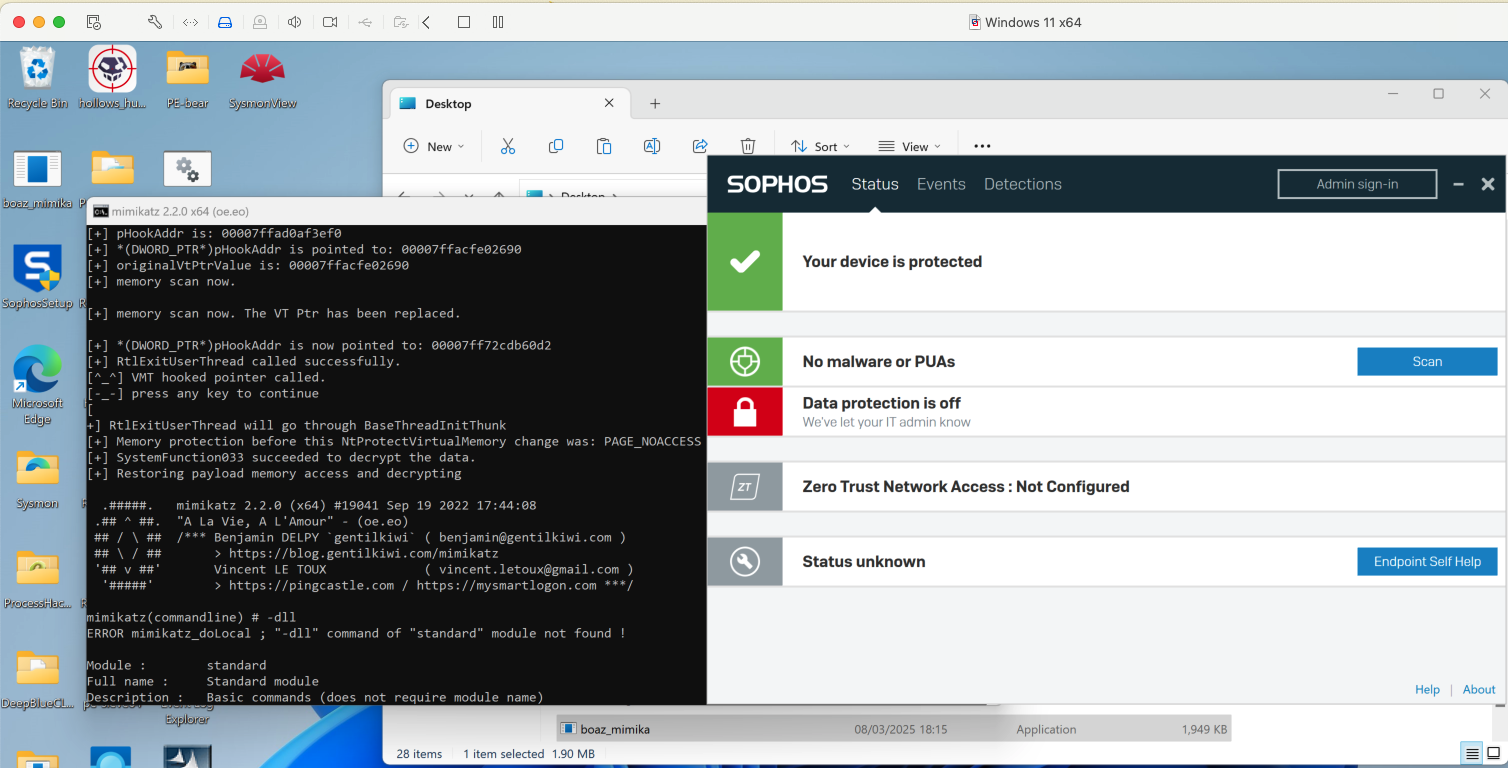Click the Rename icon in Explorer toolbar
The width and height of the screenshot is (1508, 768).
(x=652, y=146)
